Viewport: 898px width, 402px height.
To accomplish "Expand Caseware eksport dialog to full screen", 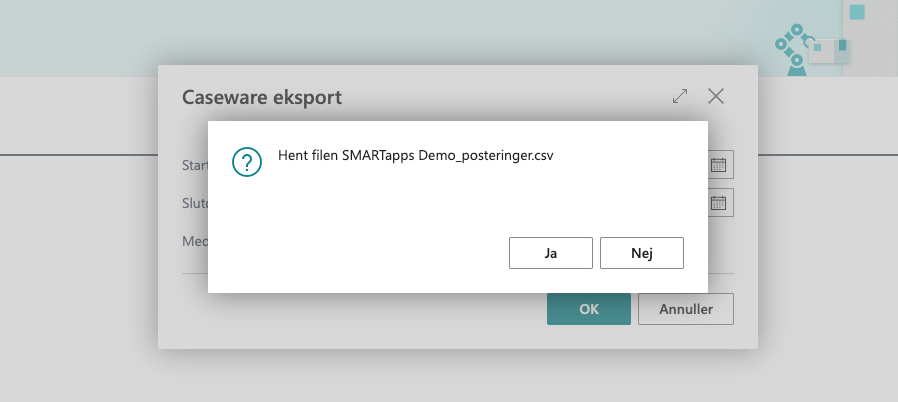I will pyautogui.click(x=680, y=97).
